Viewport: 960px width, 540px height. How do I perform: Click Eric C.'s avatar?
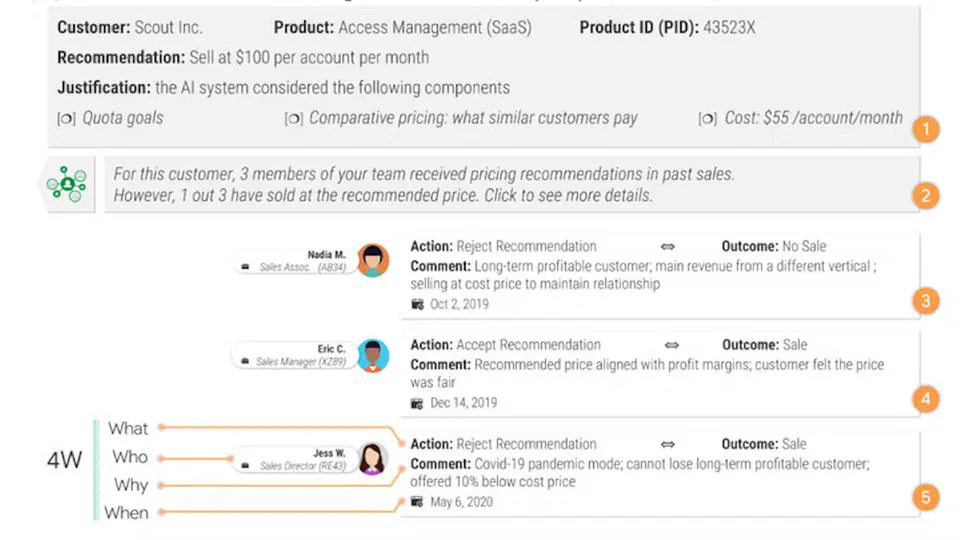pos(372,355)
